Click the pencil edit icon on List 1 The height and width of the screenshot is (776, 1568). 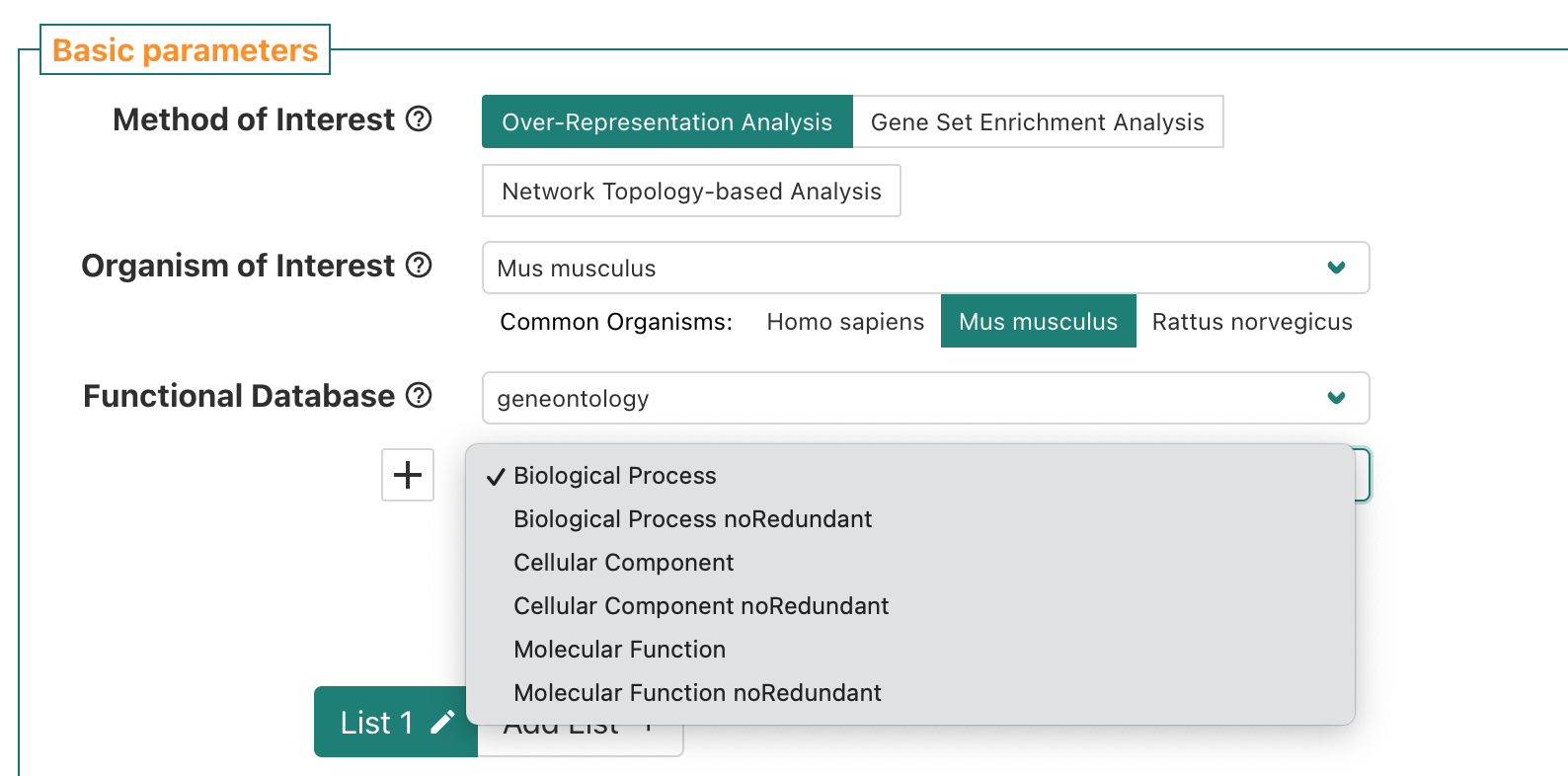tap(442, 723)
